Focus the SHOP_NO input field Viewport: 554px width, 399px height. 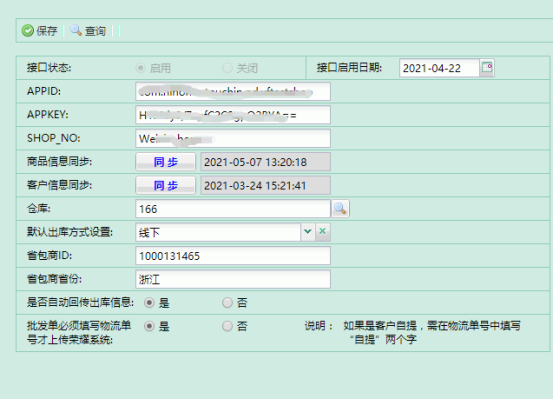click(233, 138)
